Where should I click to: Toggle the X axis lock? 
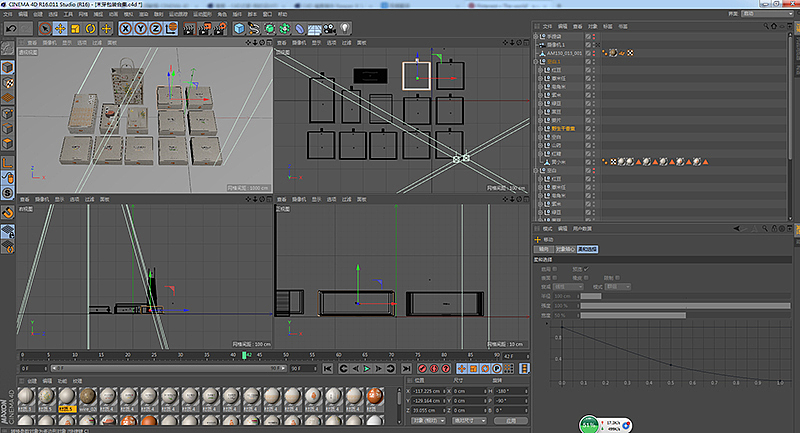pos(126,29)
